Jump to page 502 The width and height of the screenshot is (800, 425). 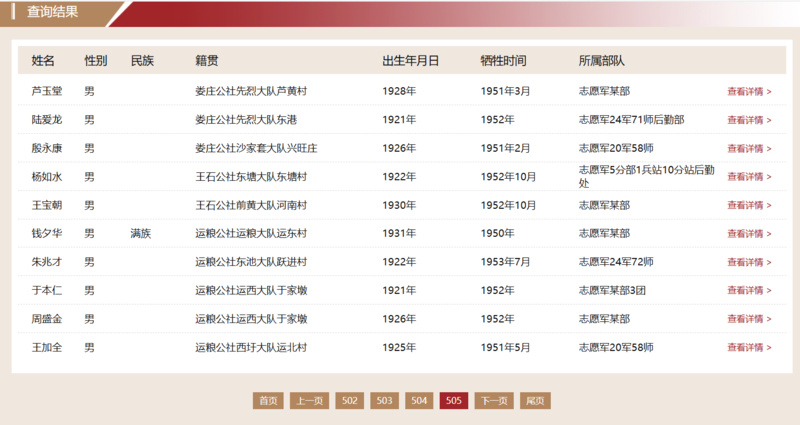pos(350,401)
